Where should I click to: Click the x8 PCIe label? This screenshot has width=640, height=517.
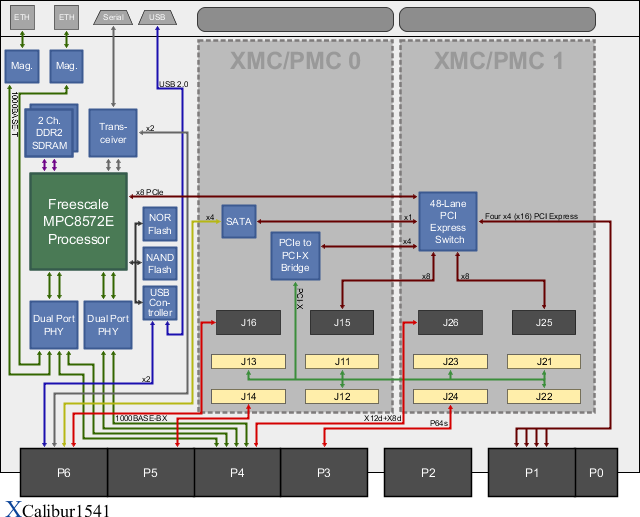coord(149,192)
